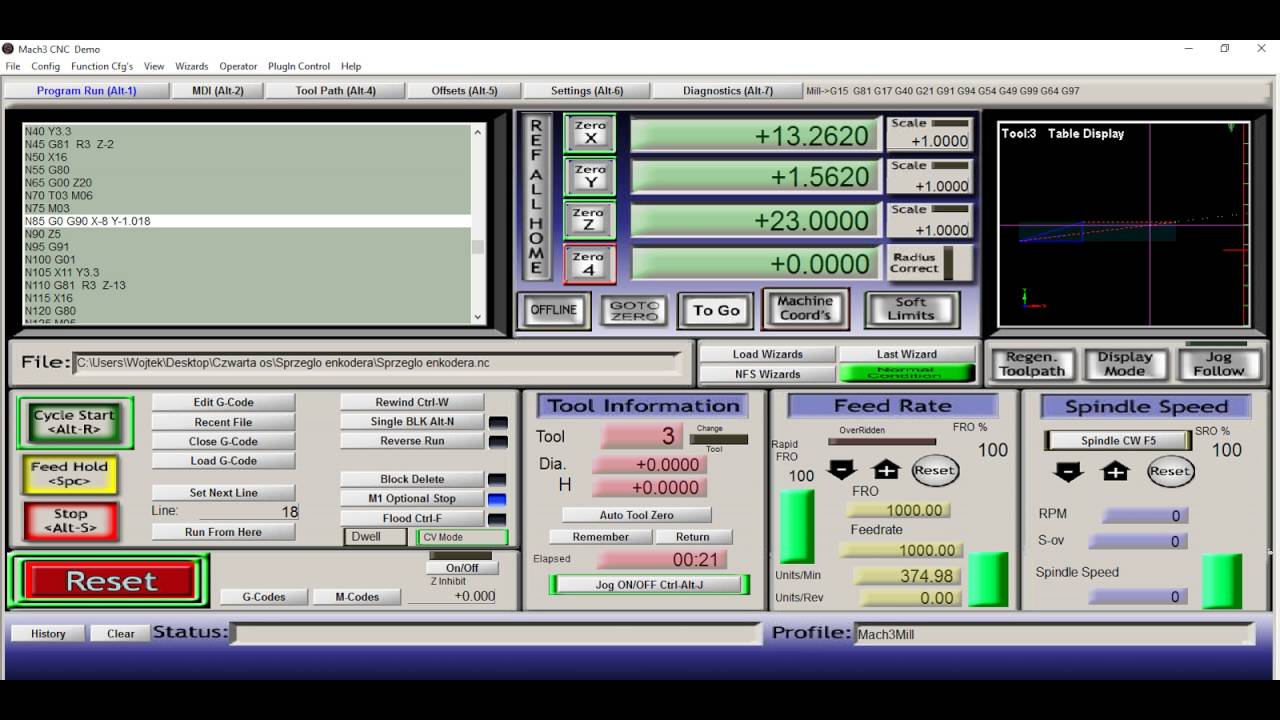Viewport: 1280px width, 720px height.
Task: Click the Zero Z axis button
Action: (590, 220)
